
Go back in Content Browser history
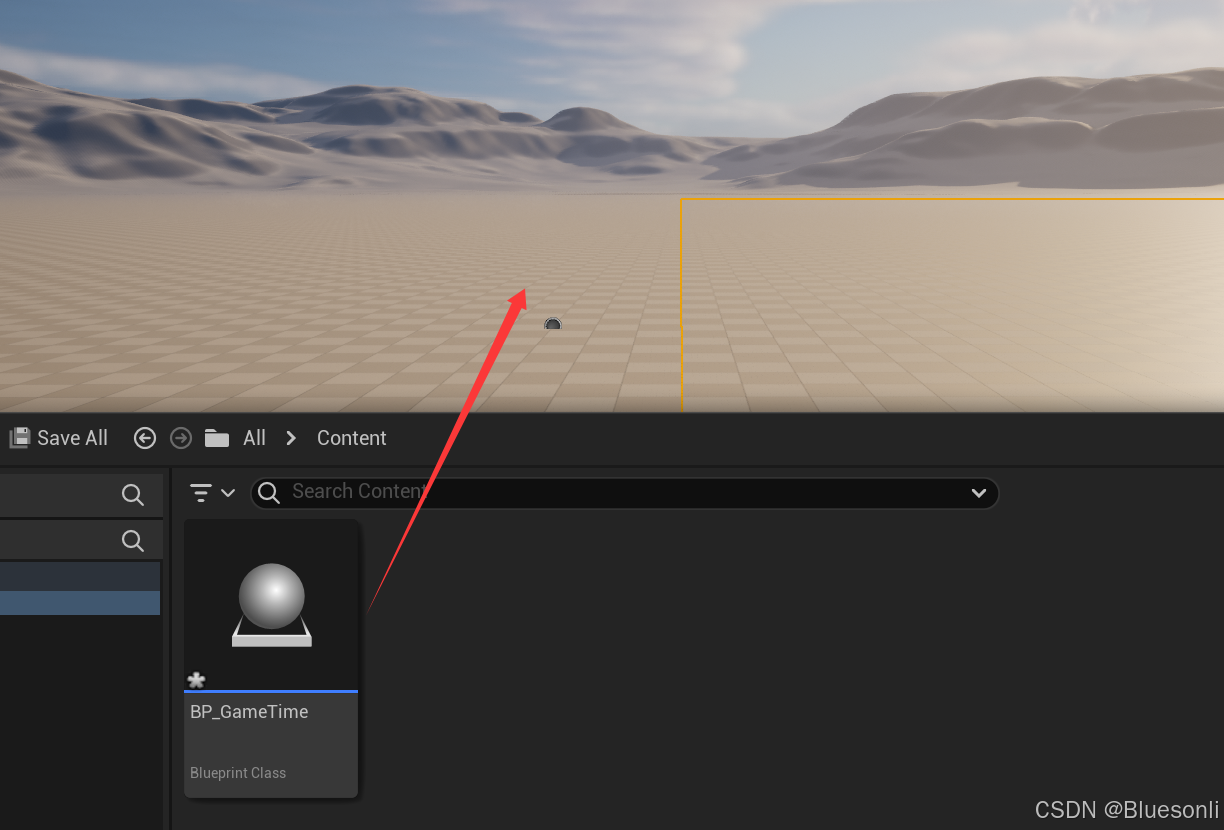pos(145,438)
